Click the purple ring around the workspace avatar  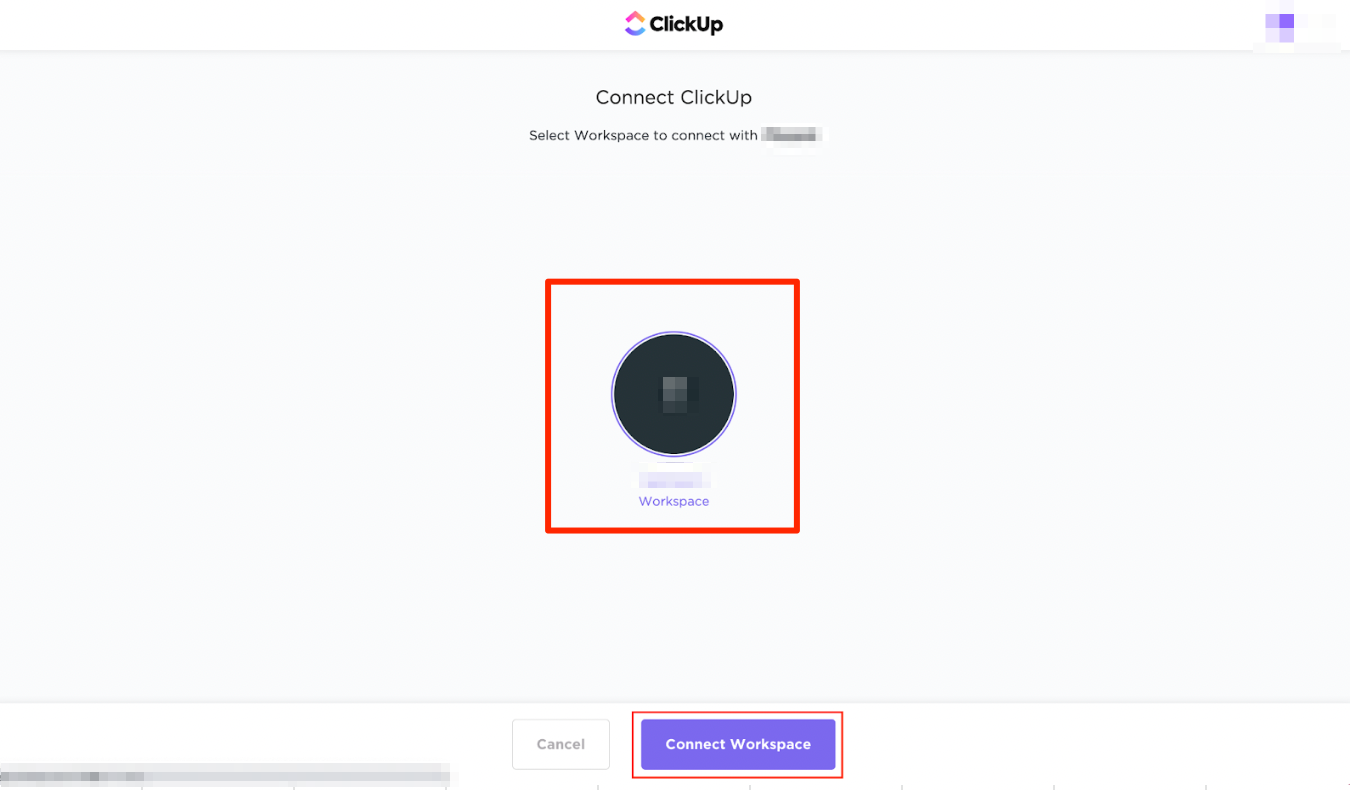[x=612, y=394]
